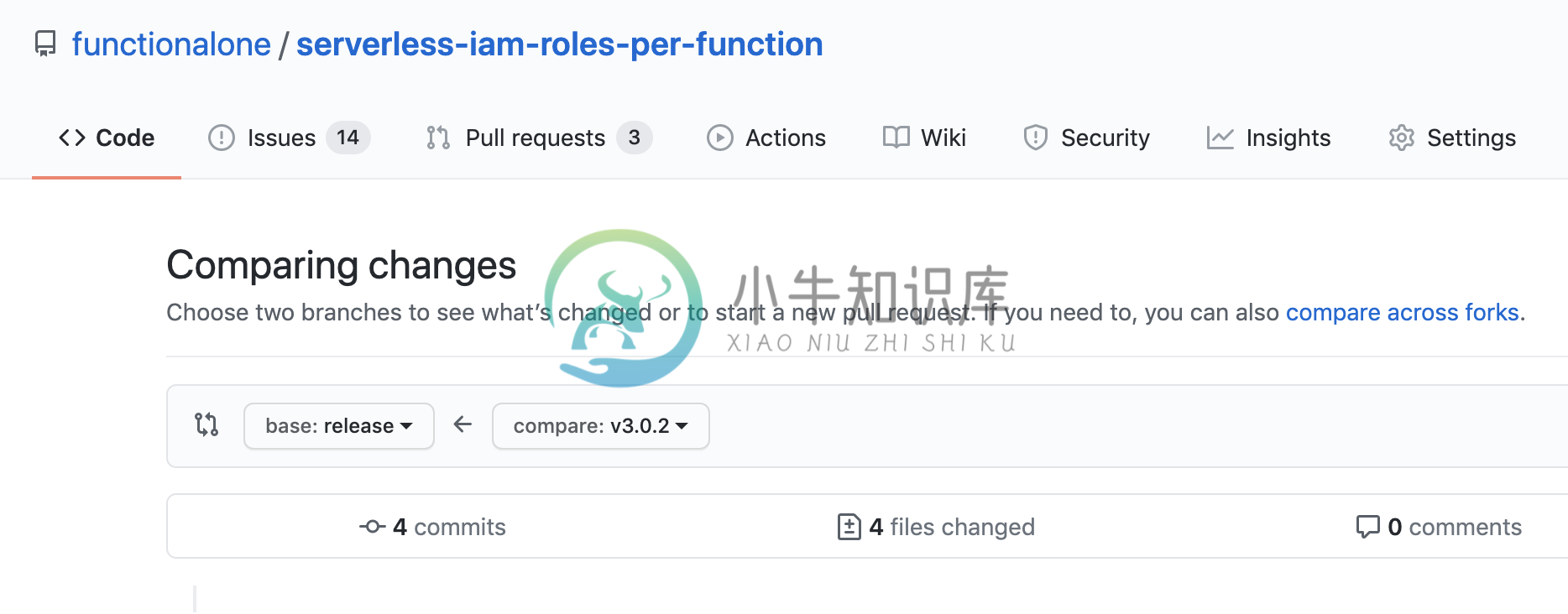The height and width of the screenshot is (614, 1568).
Task: Click the Code angle-brackets icon
Action: click(x=72, y=138)
